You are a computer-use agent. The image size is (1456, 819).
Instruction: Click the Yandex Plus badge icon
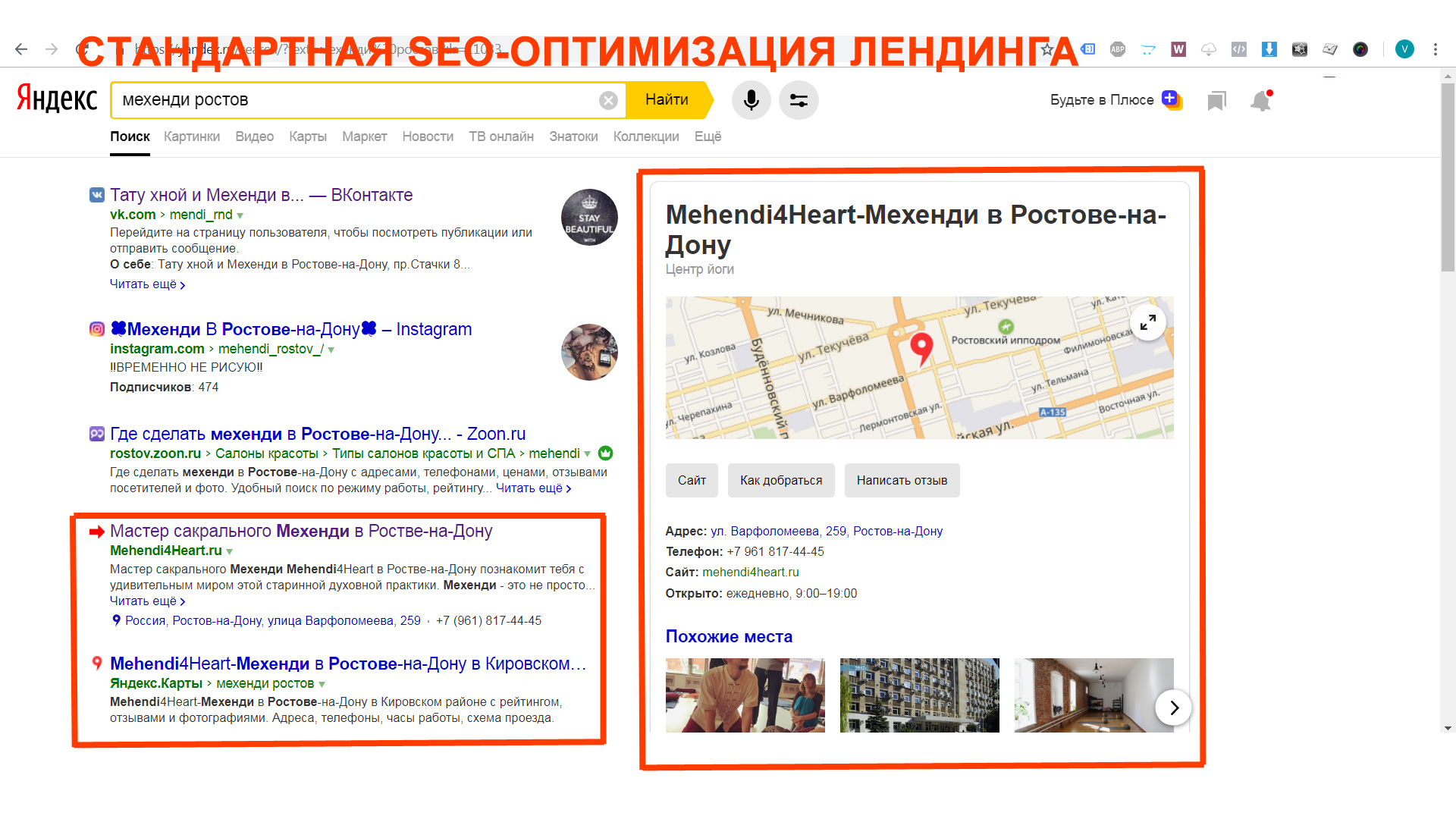pos(1172,99)
